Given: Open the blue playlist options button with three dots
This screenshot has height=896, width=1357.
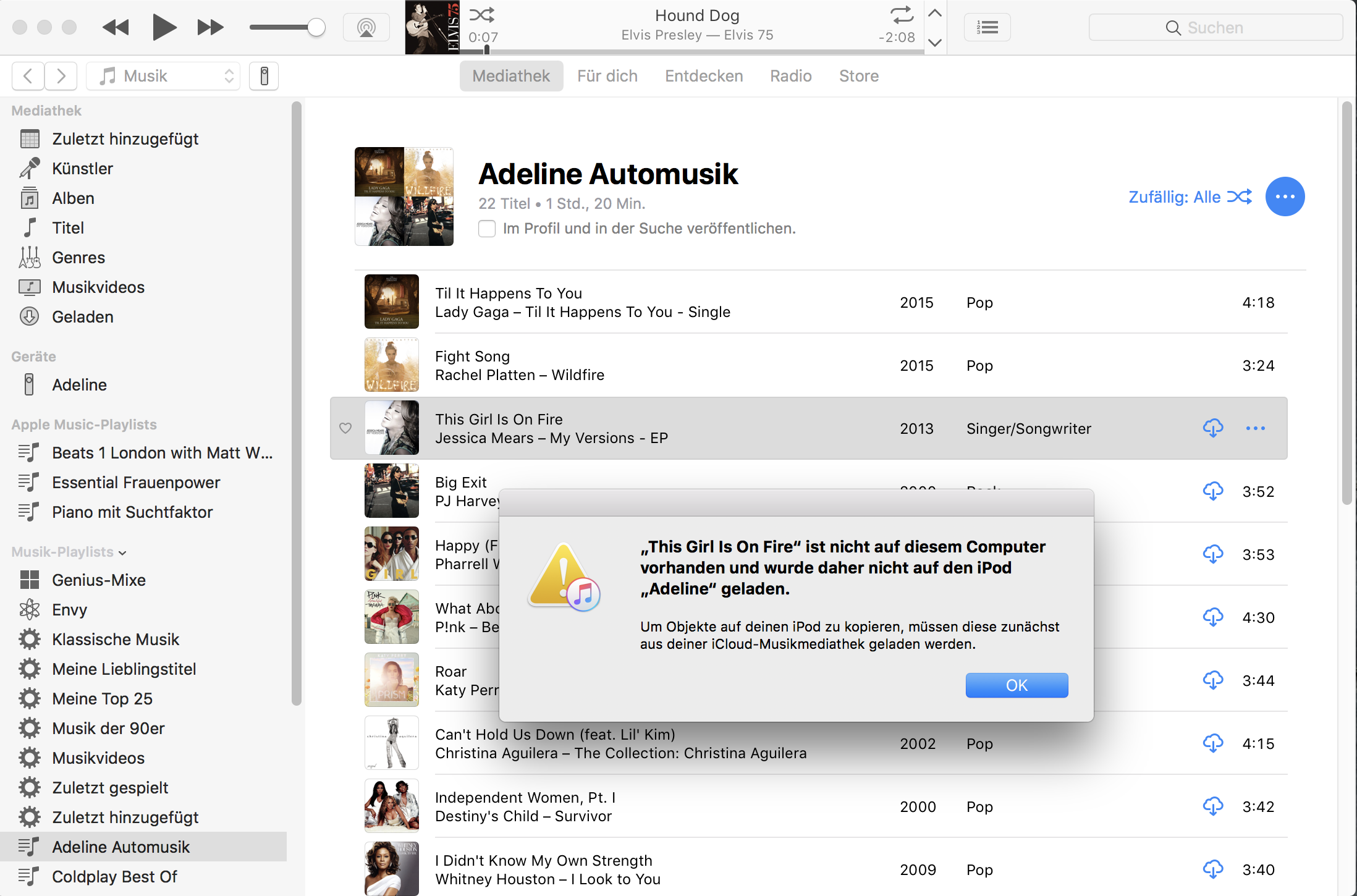Looking at the screenshot, I should pyautogui.click(x=1285, y=197).
